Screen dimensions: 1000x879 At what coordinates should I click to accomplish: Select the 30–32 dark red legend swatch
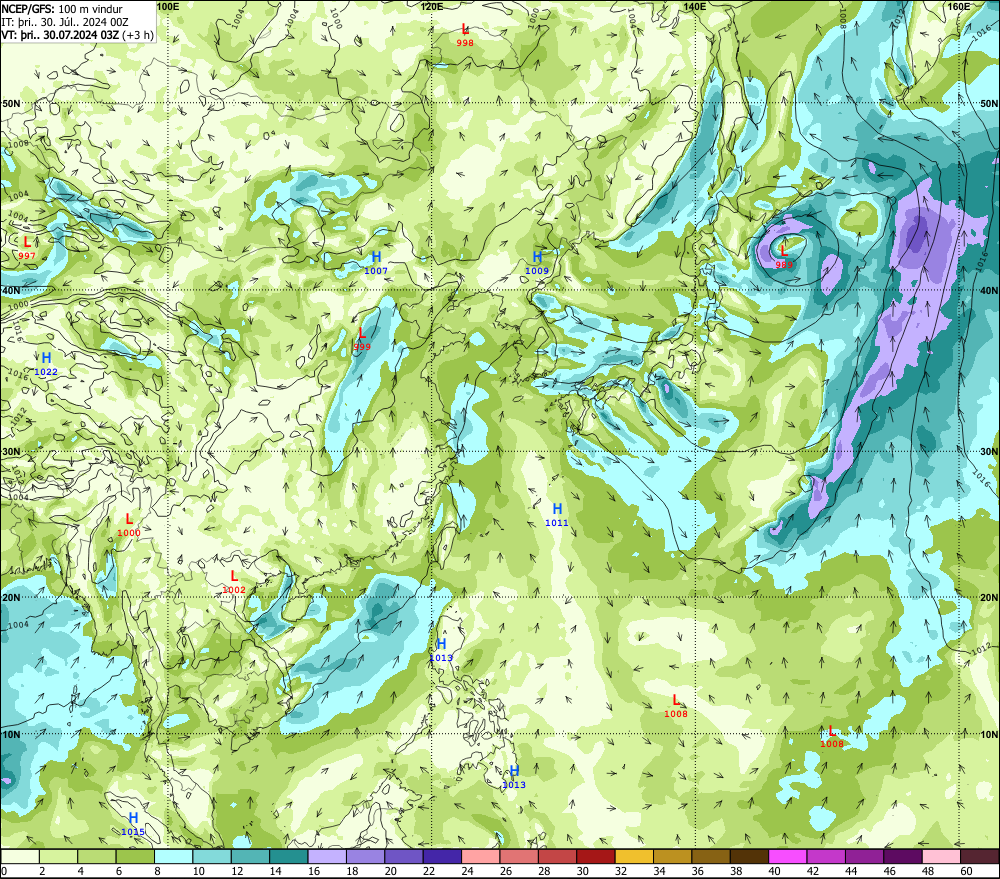tap(596, 856)
